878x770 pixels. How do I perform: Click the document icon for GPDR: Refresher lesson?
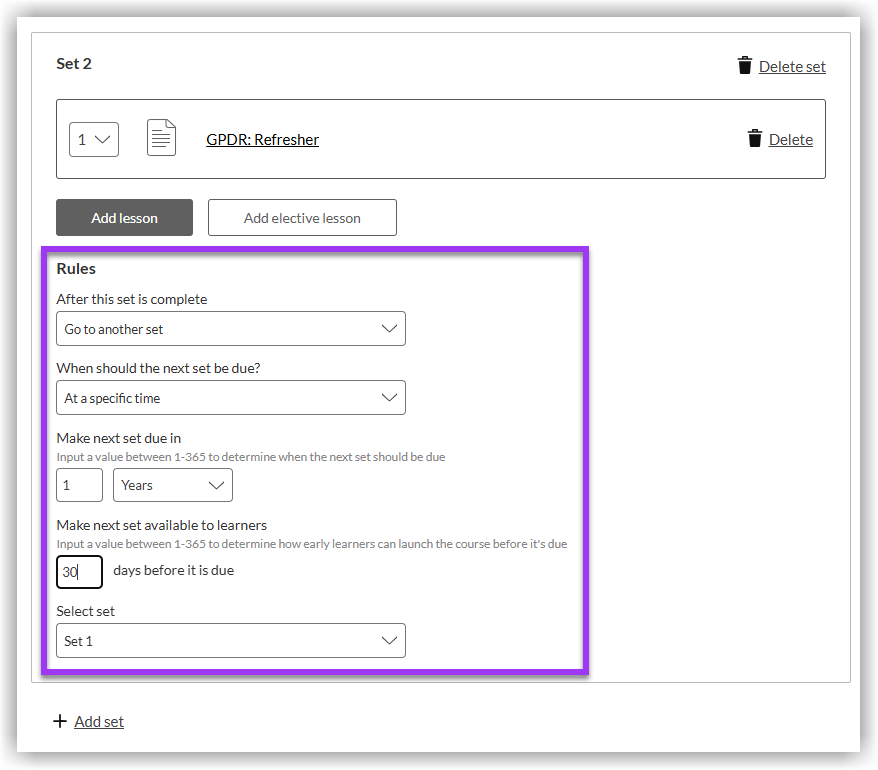pyautogui.click(x=161, y=138)
